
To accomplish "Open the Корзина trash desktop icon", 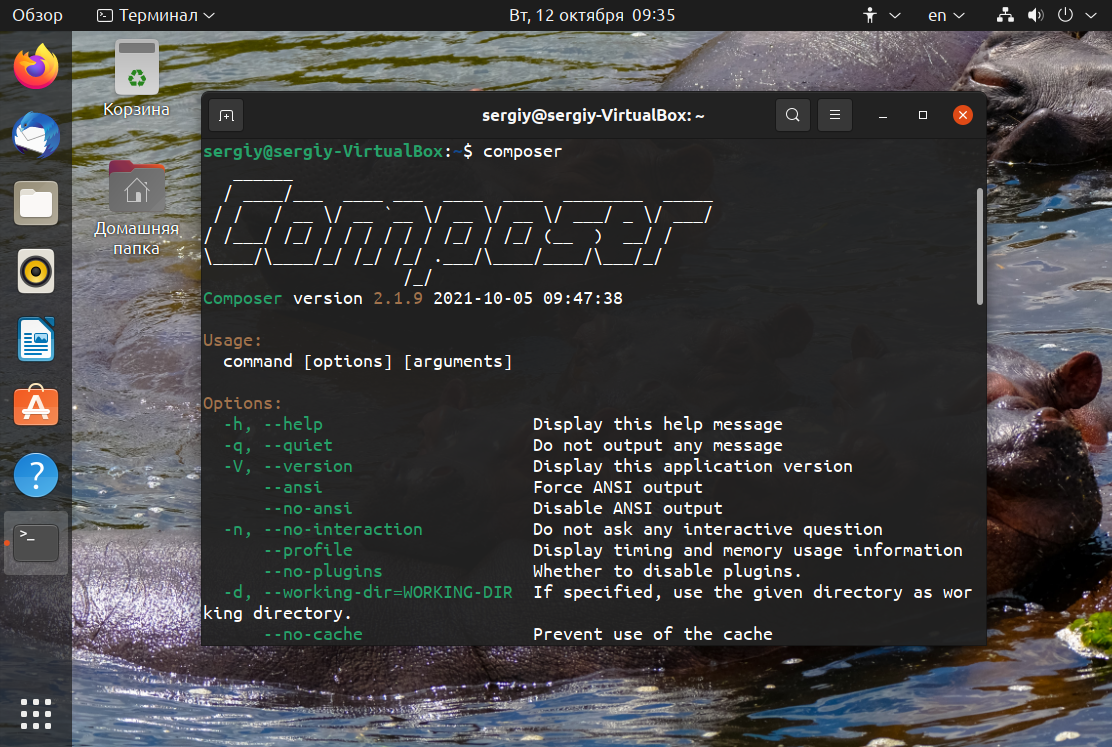I will pyautogui.click(x=136, y=79).
